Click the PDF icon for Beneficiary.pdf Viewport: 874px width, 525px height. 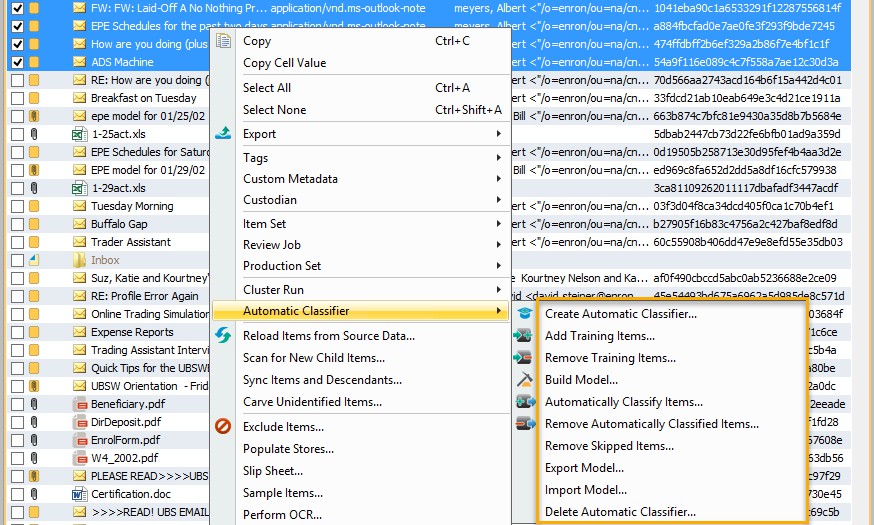point(80,404)
